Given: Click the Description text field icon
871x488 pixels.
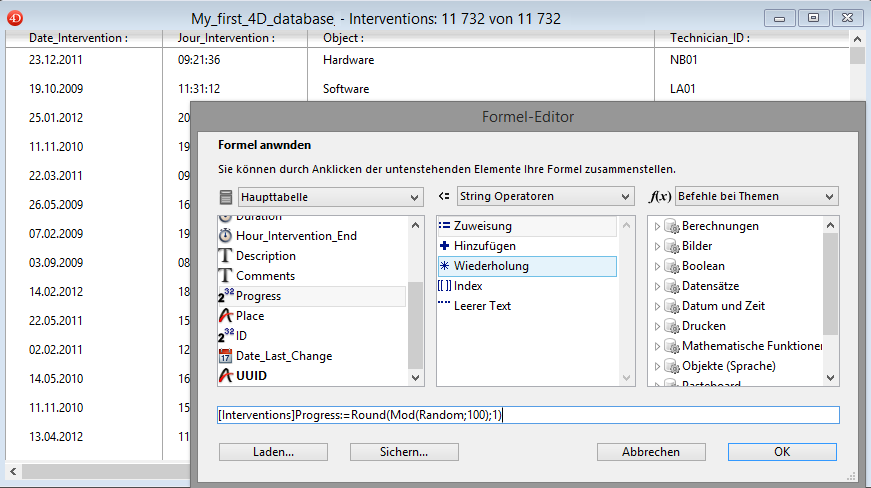Looking at the screenshot, I should point(225,256).
